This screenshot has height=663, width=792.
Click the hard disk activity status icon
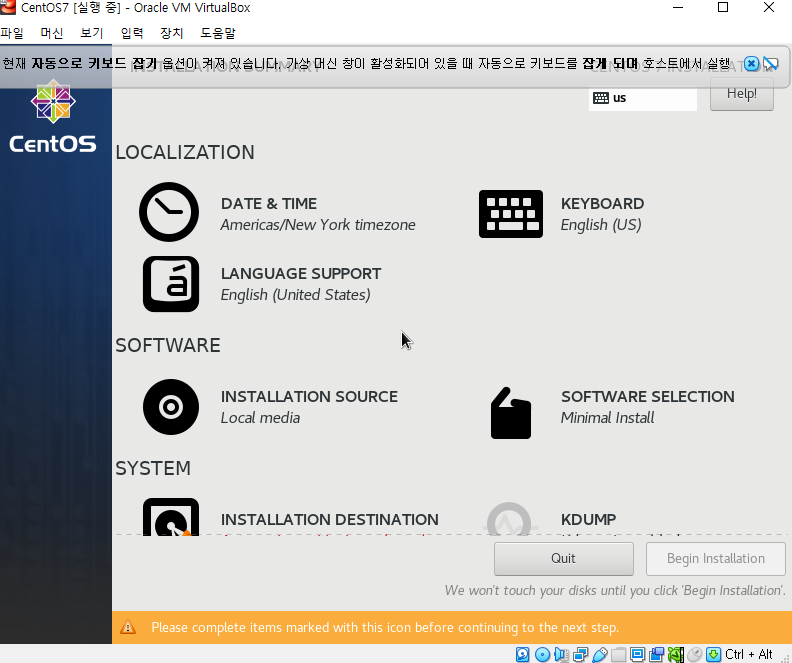(x=523, y=654)
